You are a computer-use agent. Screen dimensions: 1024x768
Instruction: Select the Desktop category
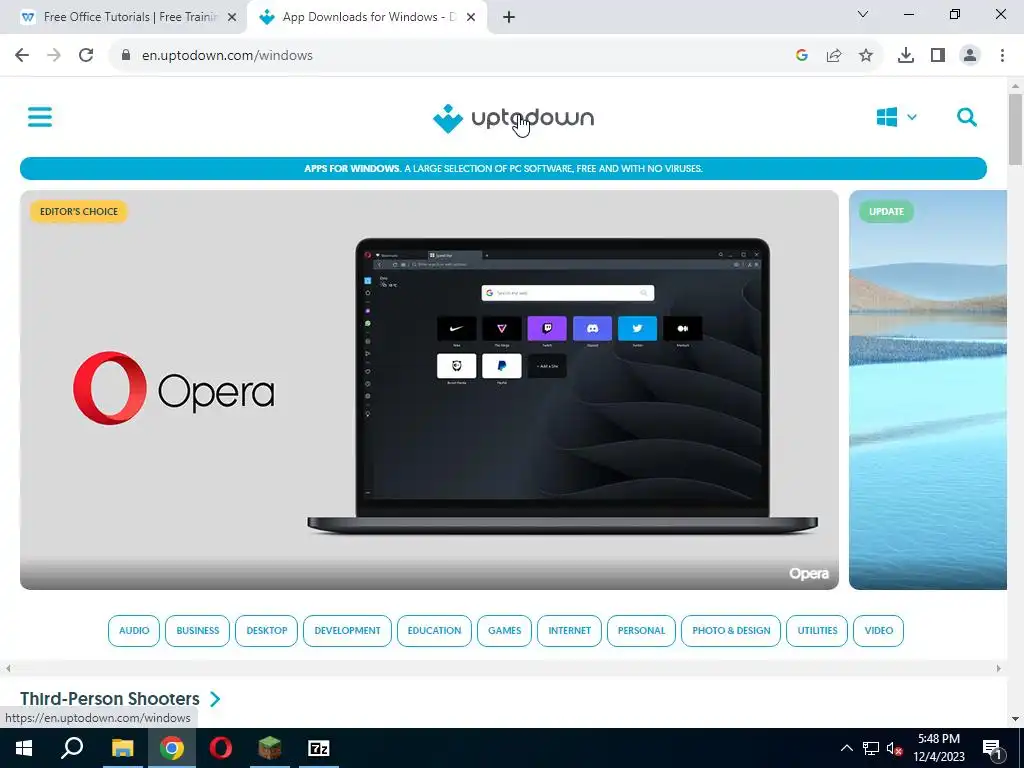coord(266,631)
